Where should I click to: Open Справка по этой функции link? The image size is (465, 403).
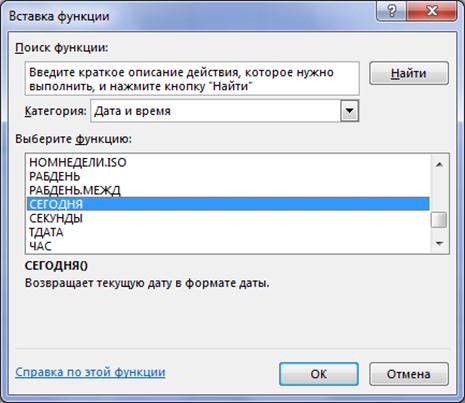90,372
